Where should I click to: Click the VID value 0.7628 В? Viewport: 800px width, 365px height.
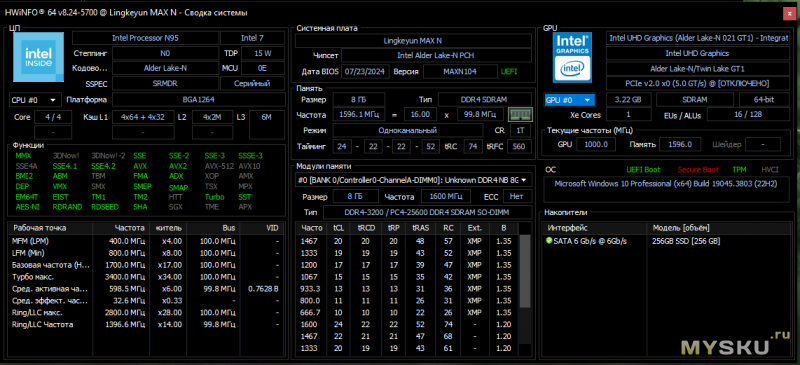[263, 288]
